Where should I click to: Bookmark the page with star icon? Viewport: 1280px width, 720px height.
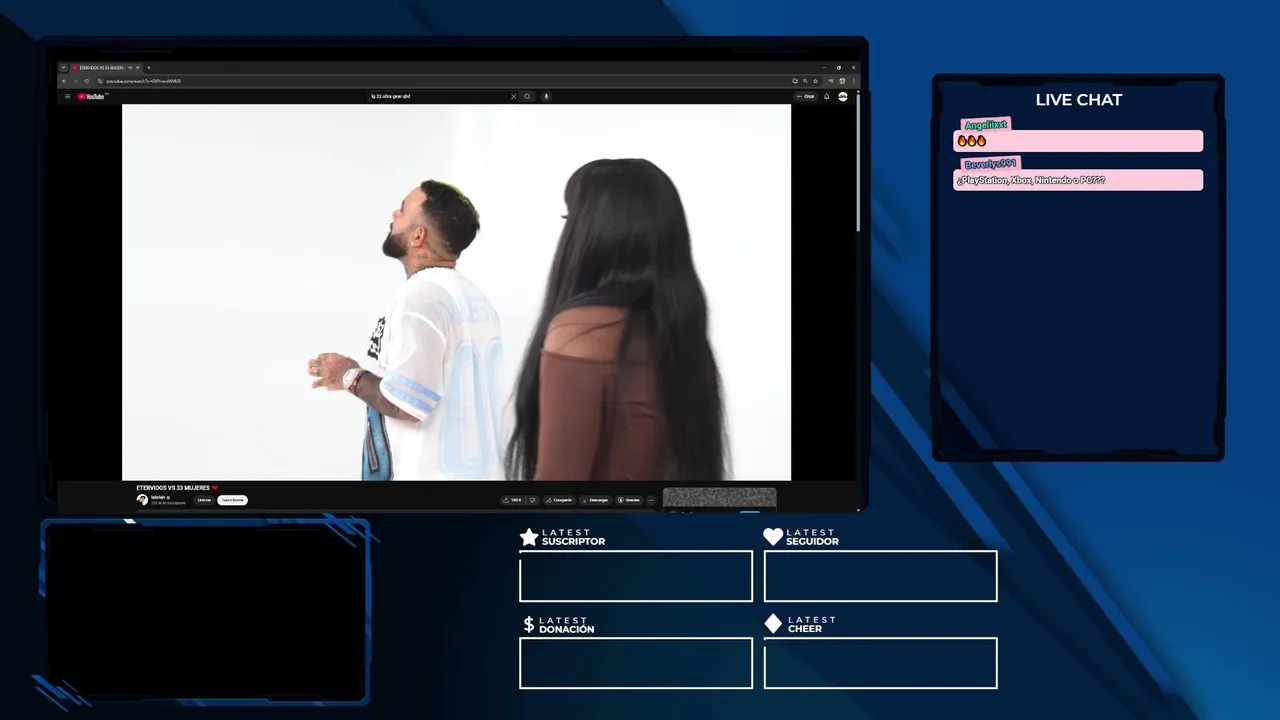click(x=815, y=81)
